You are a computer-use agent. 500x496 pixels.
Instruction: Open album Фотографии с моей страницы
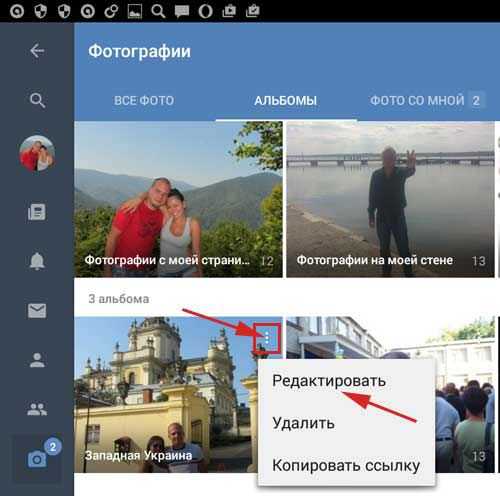pos(178,199)
